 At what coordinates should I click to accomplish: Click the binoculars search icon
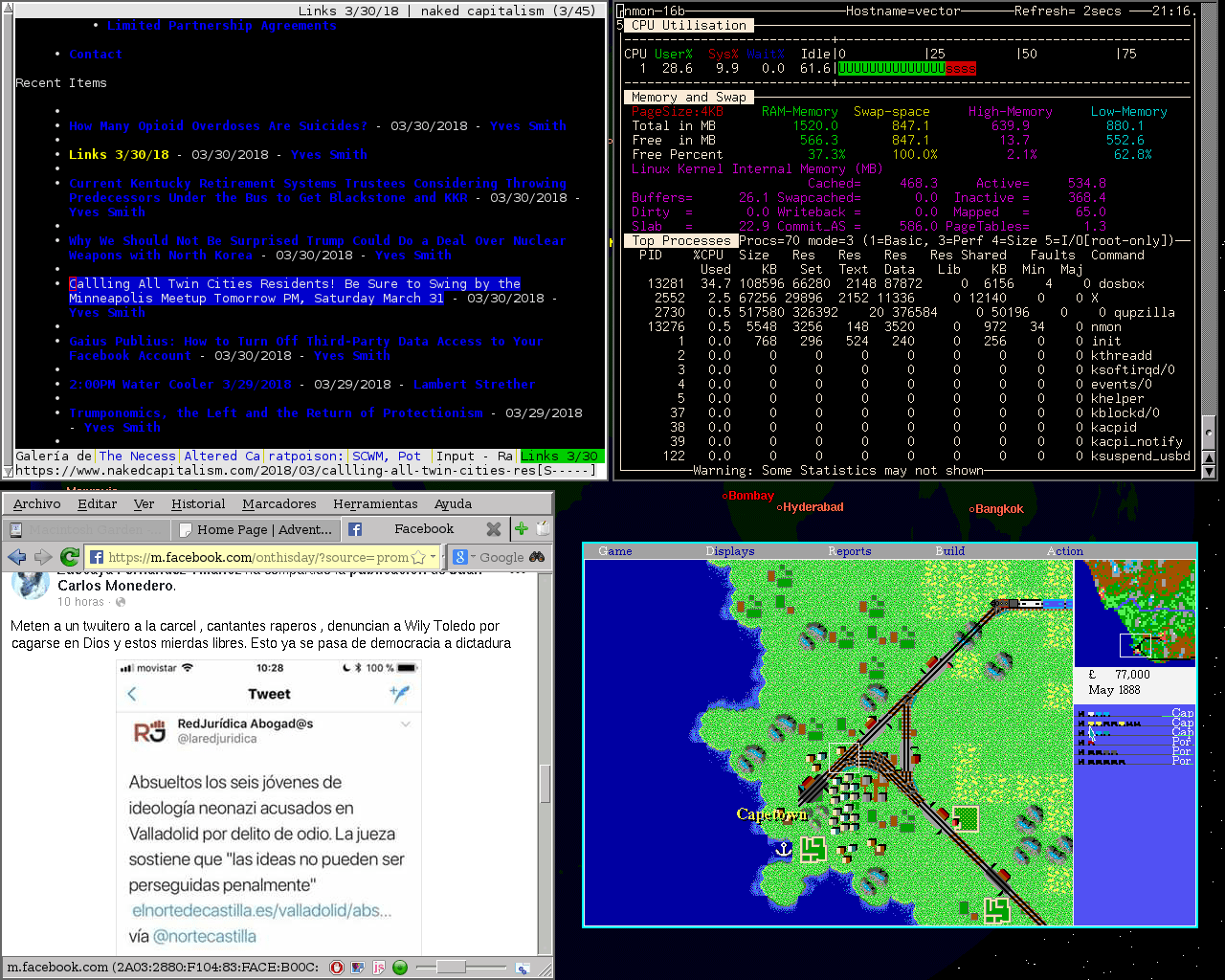pos(537,557)
